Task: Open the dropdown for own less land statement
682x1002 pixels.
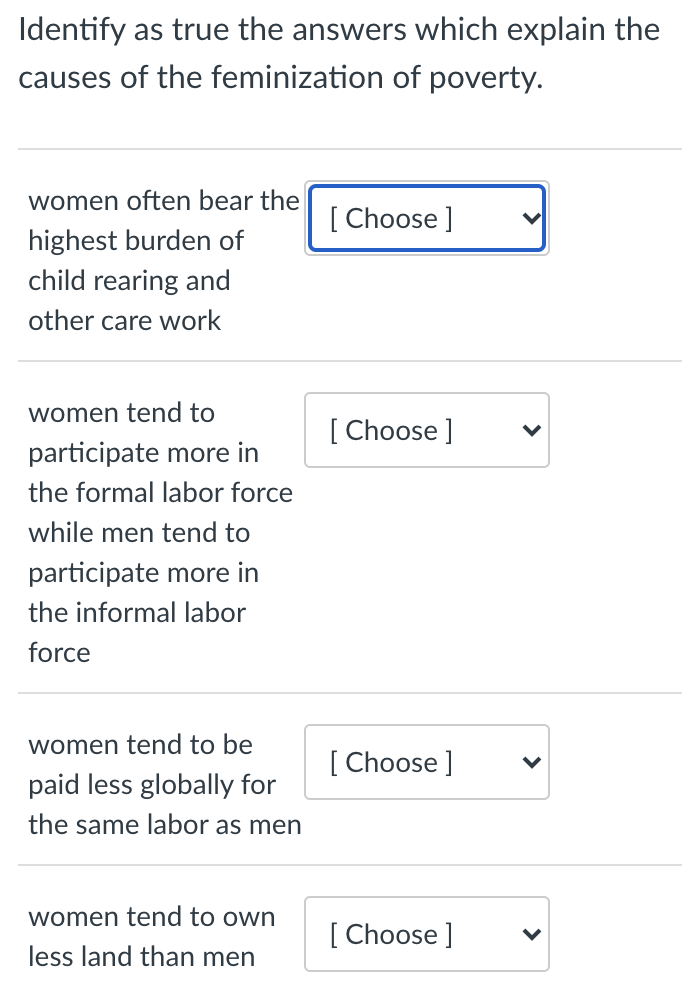Action: [426, 934]
